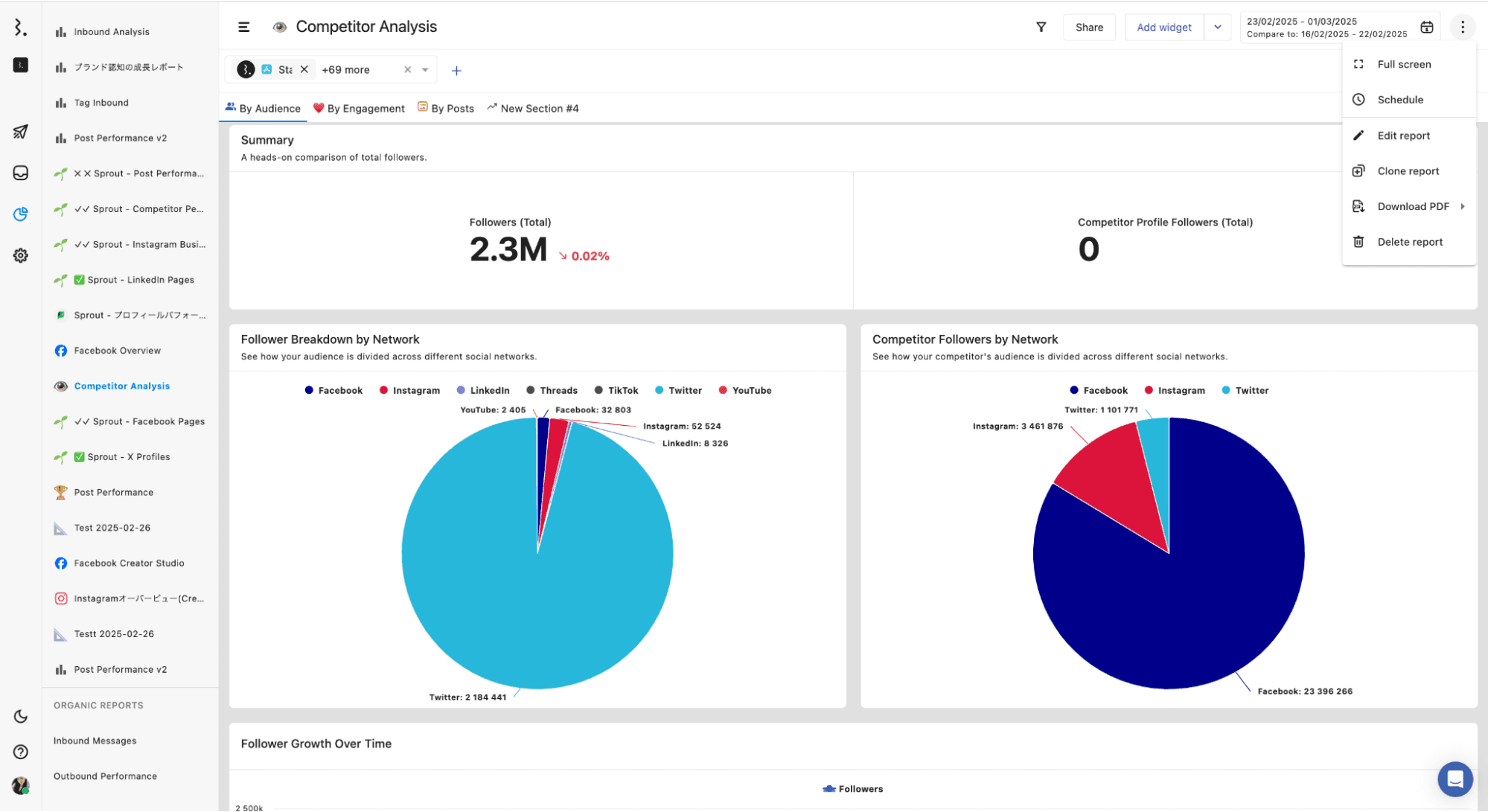Open the date range calendar icon

(x=1426, y=27)
